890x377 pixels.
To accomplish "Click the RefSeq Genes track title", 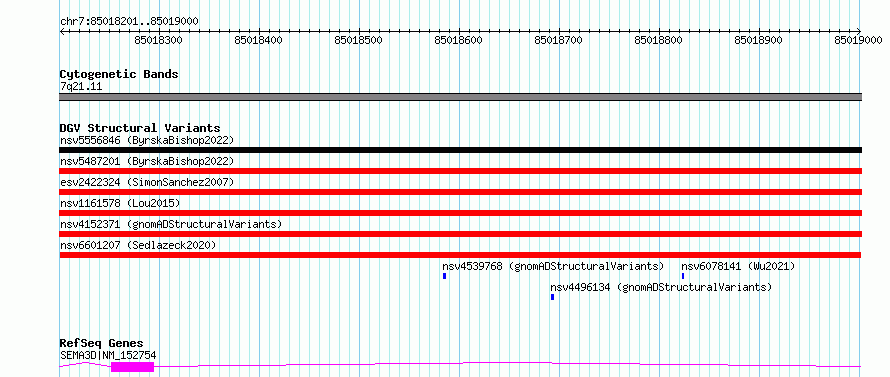I will click(x=101, y=344).
